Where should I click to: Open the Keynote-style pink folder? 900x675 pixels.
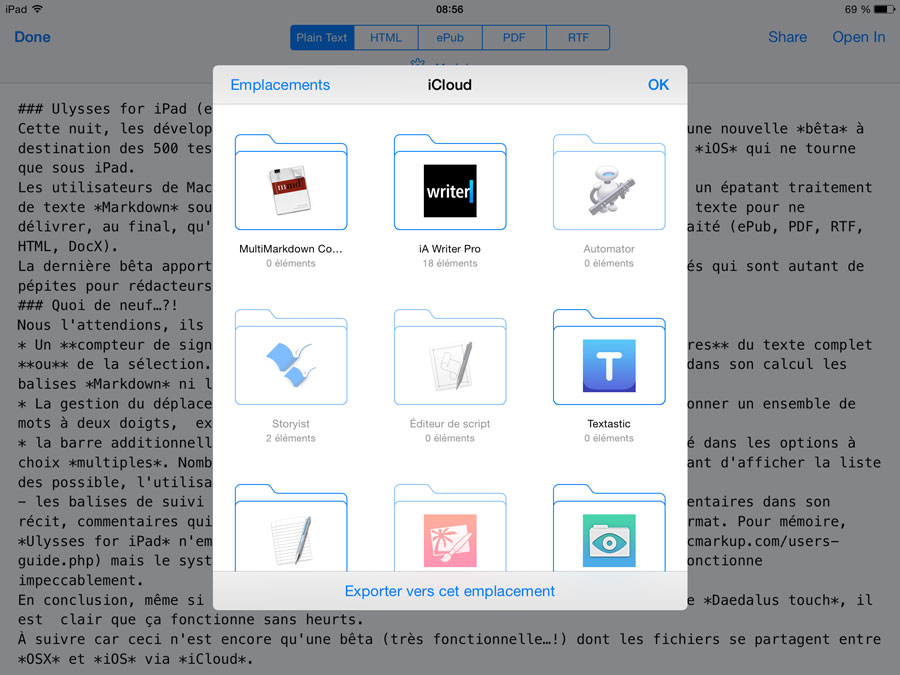point(450,528)
